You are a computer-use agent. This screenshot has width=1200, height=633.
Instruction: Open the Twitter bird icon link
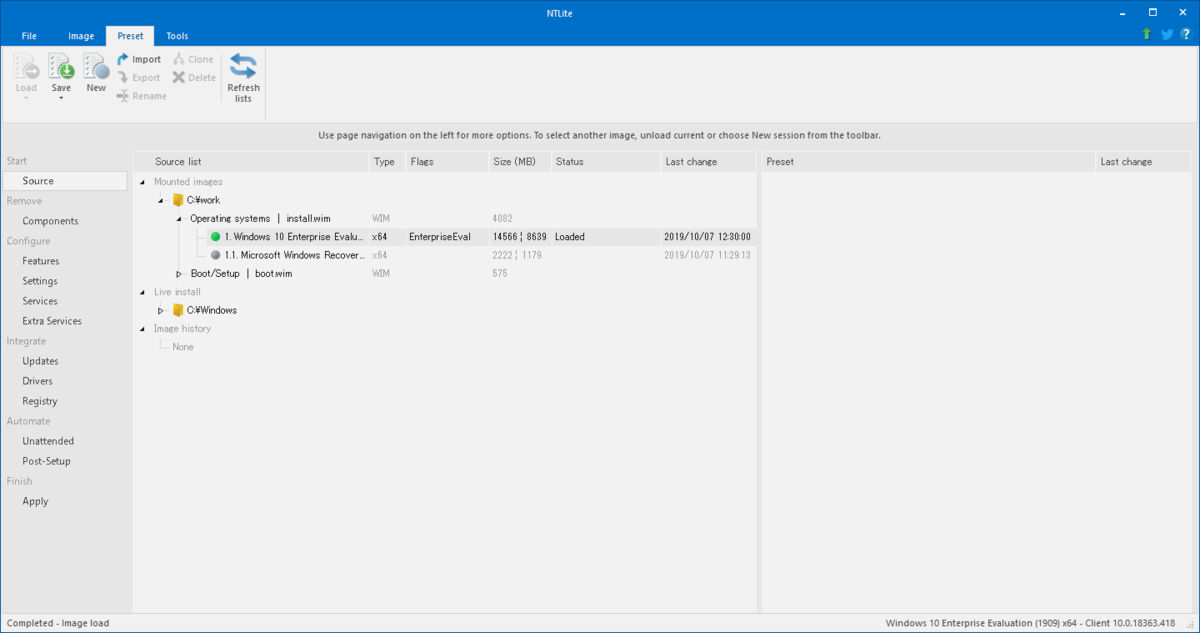pos(1166,34)
